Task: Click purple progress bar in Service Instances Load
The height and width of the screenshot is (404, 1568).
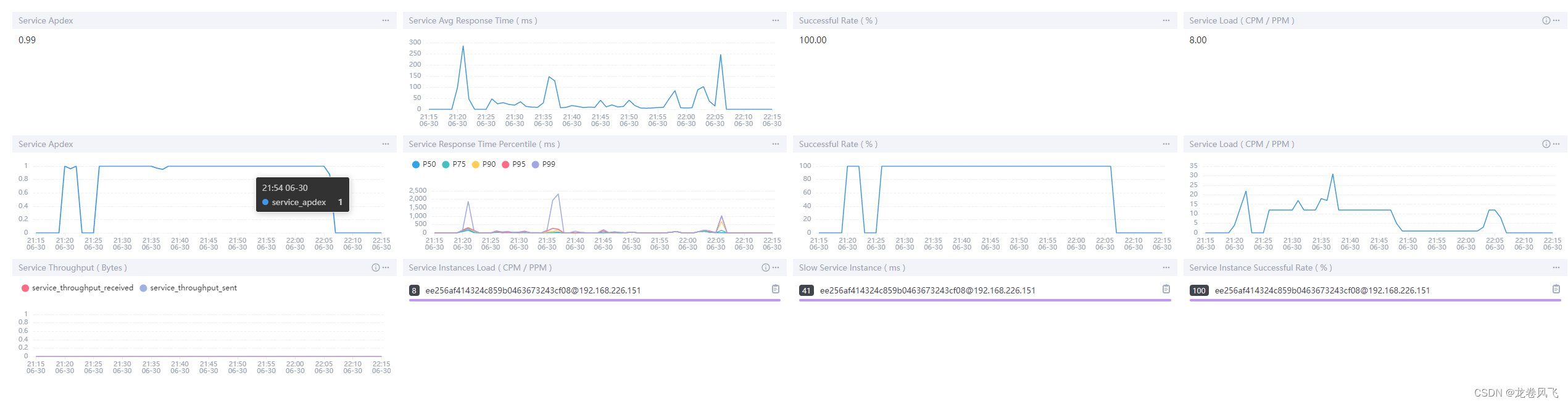Action: click(x=595, y=300)
